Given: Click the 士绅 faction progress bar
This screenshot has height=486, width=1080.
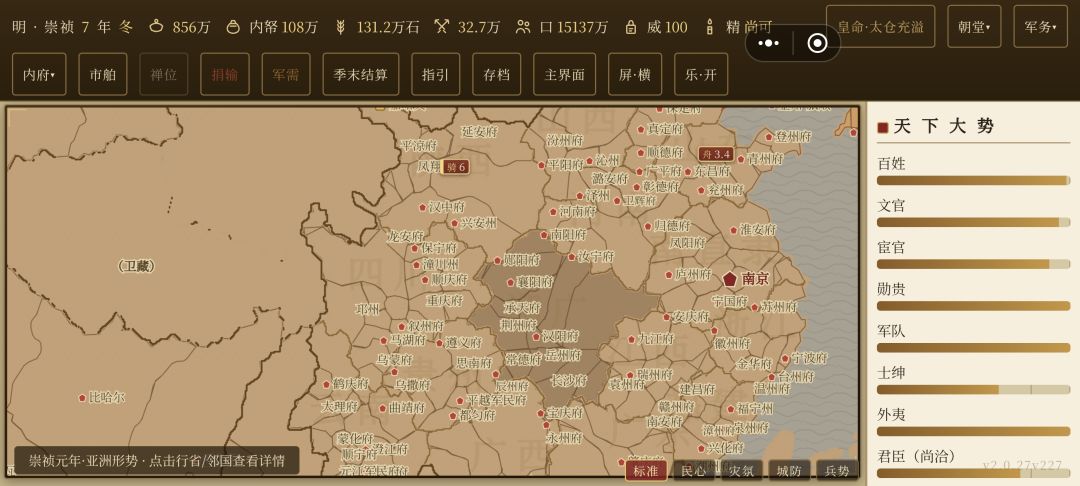Looking at the screenshot, I should click(x=973, y=390).
